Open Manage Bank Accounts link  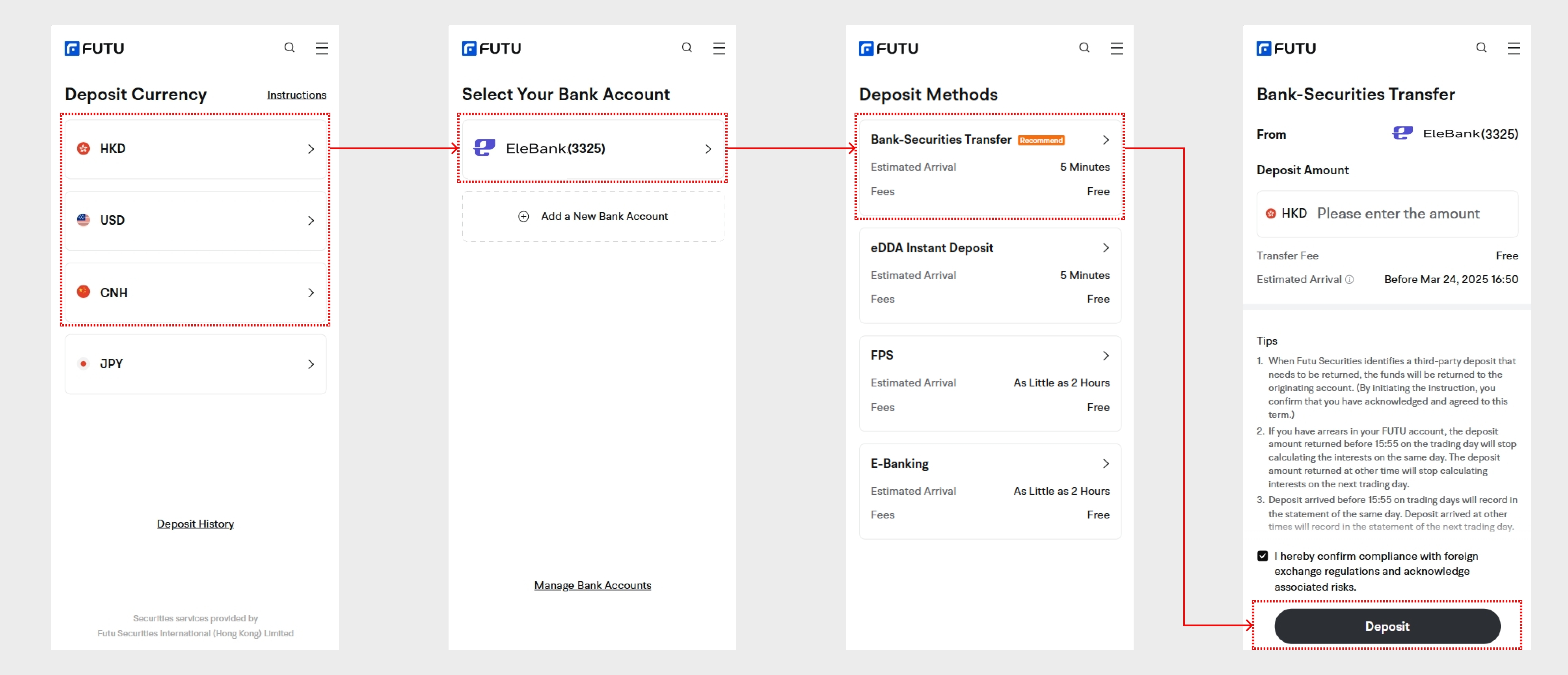click(593, 585)
